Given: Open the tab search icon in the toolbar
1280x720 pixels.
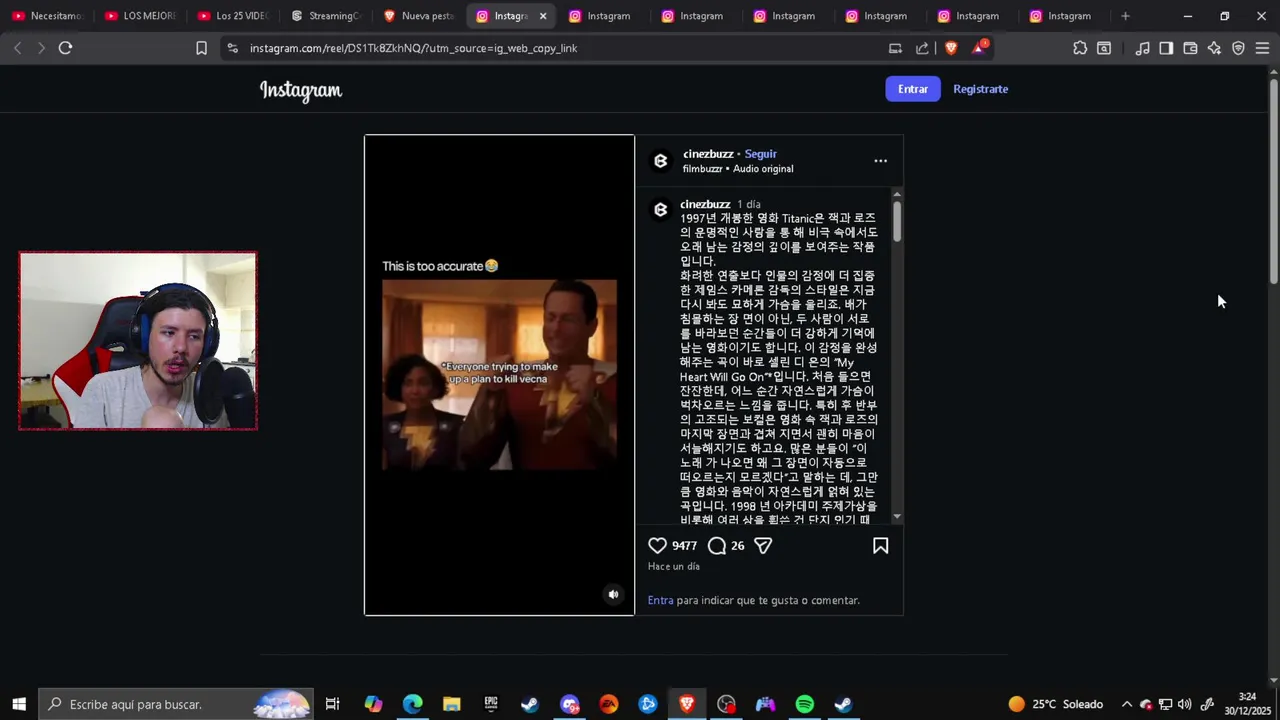Looking at the screenshot, I should tap(1104, 48).
